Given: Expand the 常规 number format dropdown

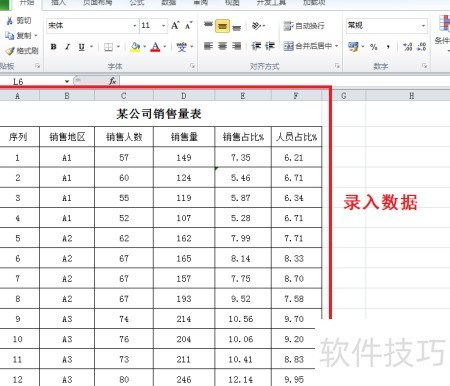Looking at the screenshot, I should [x=423, y=25].
